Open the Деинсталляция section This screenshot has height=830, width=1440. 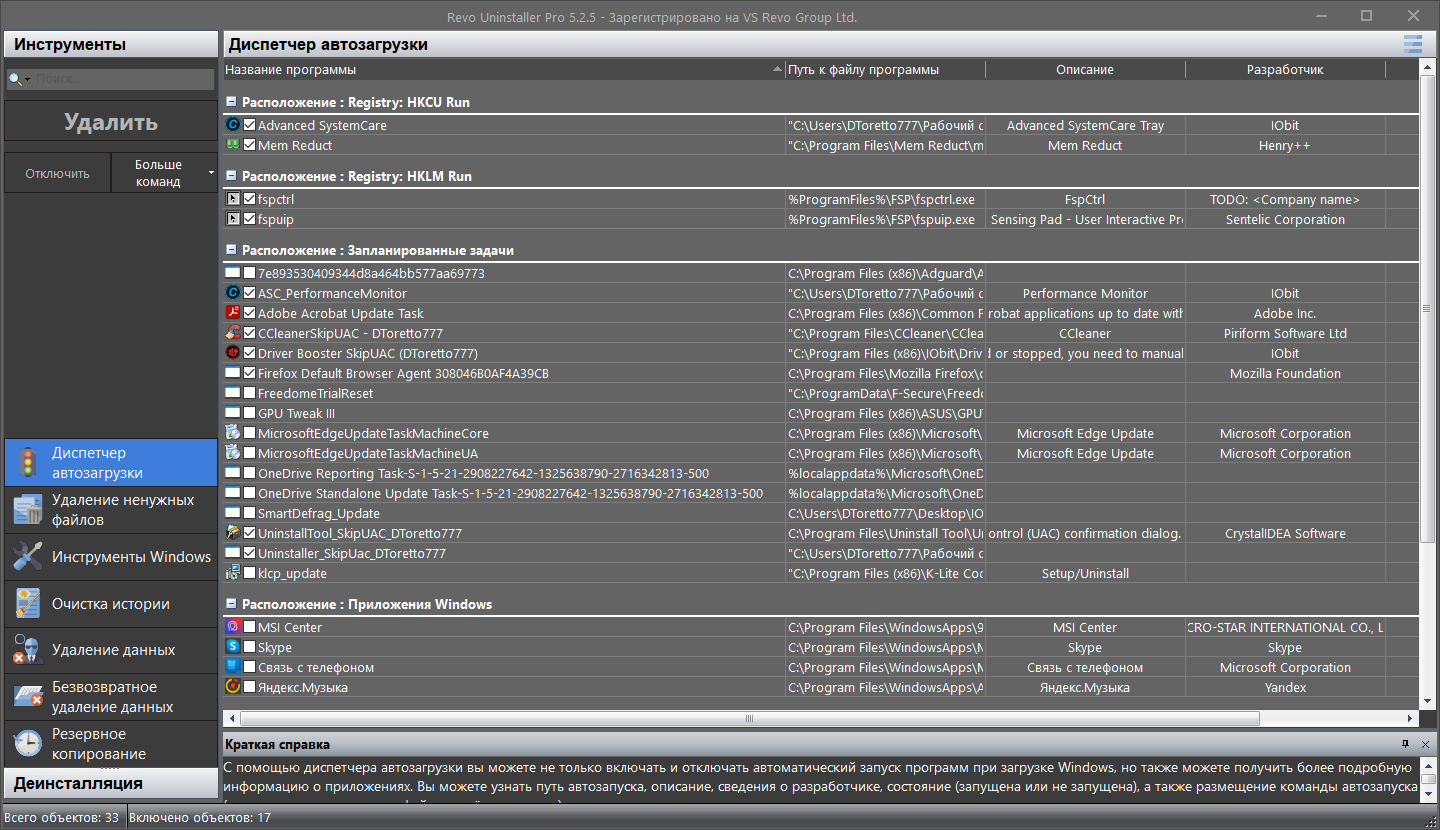pos(111,783)
